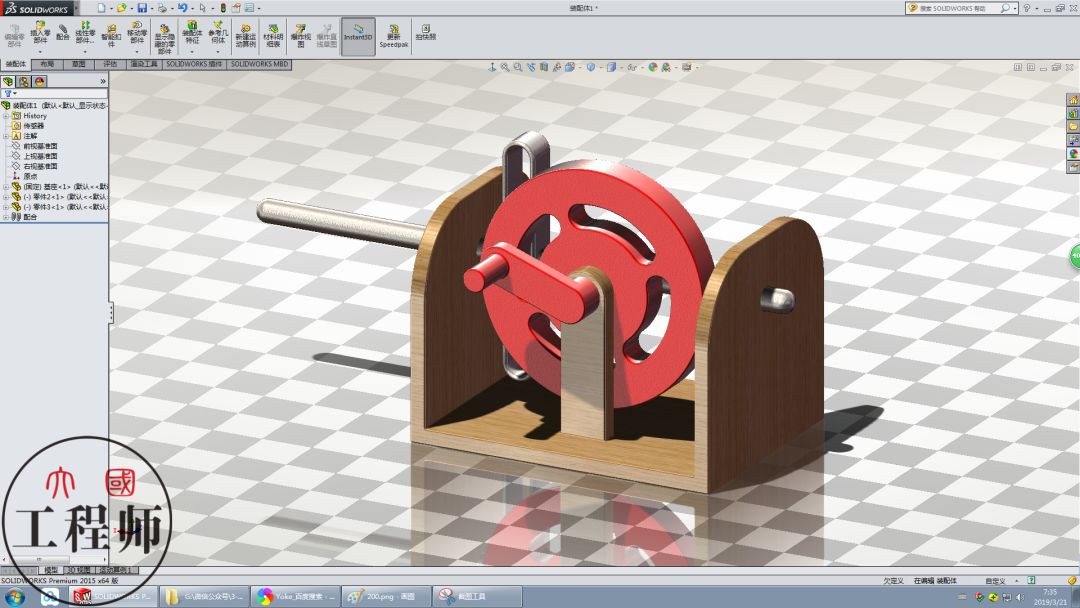Click 更新 Speedpak tool
Viewport: 1080px width, 608px height.
click(x=394, y=36)
